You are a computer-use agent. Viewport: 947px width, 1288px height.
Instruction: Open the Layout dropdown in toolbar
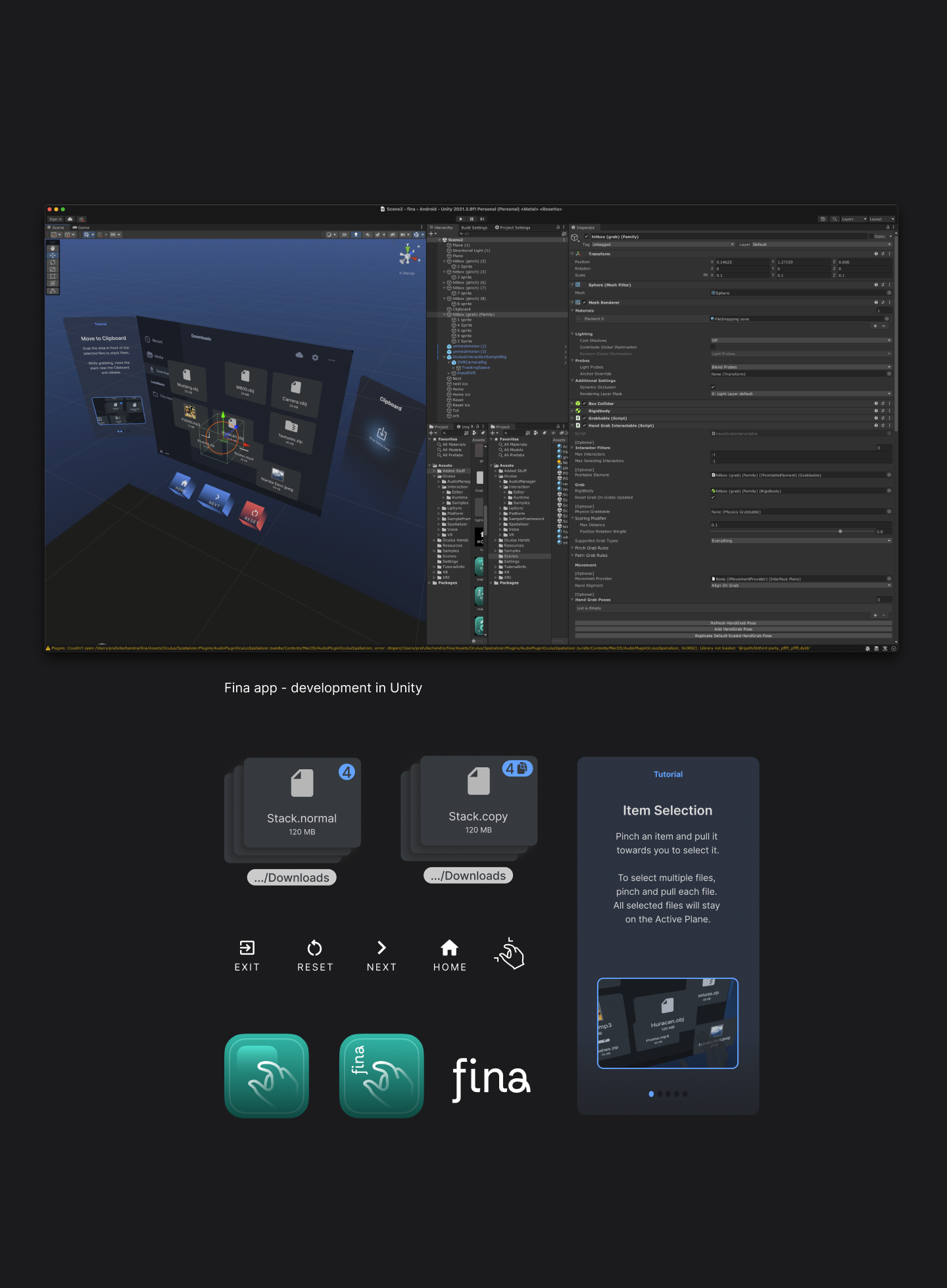click(882, 219)
